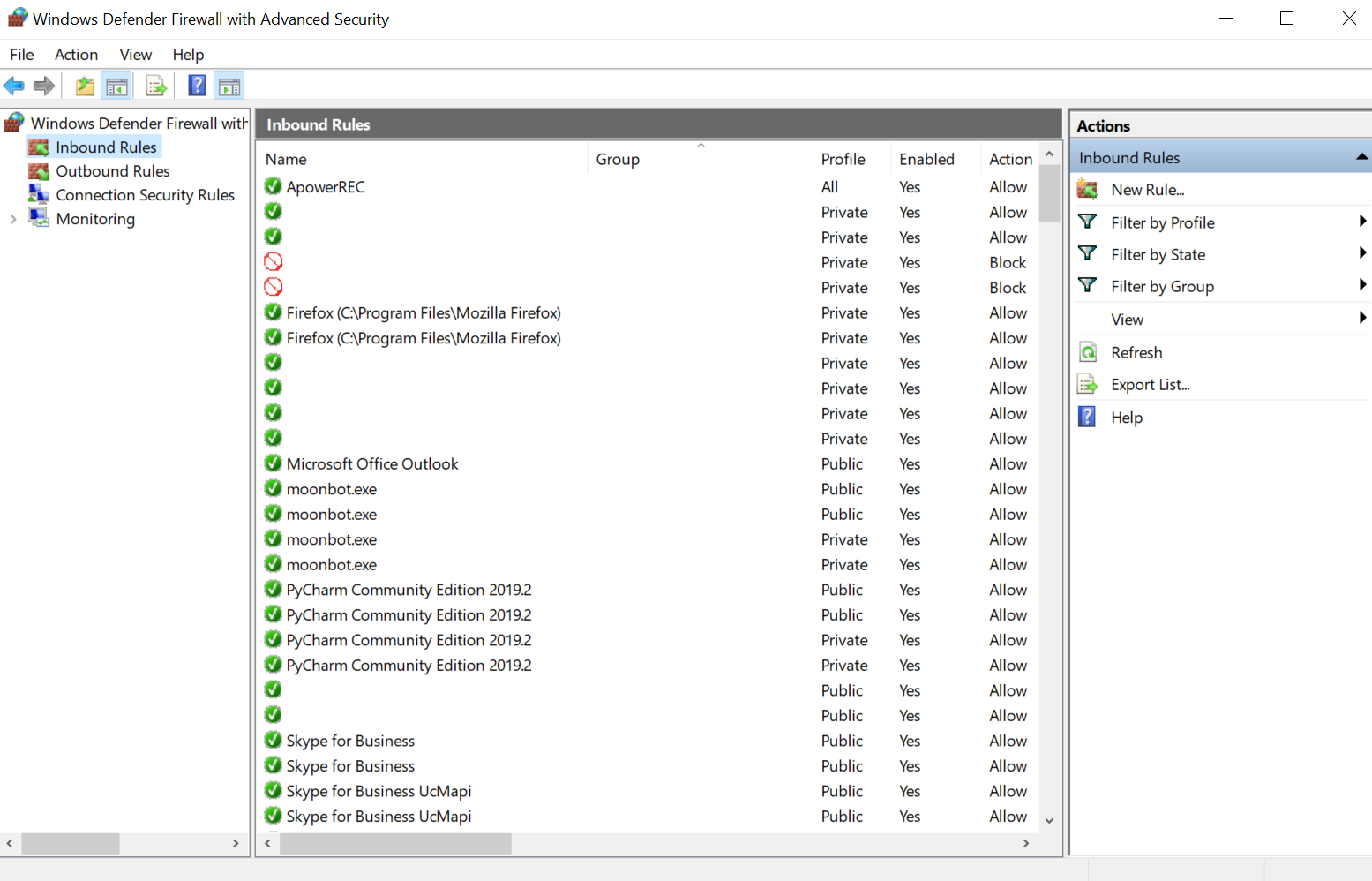Sort by the Action column header
Screen dimensions: 1372x881
1010,159
